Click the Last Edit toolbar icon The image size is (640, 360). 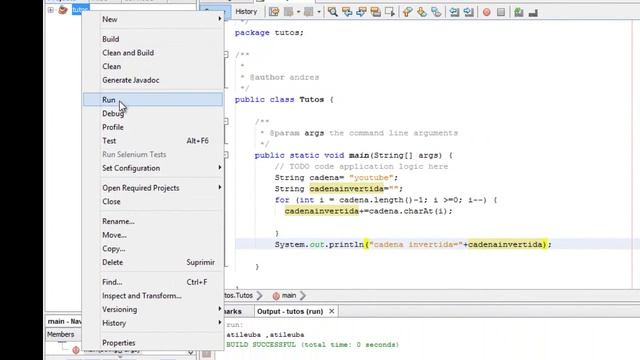(274, 12)
